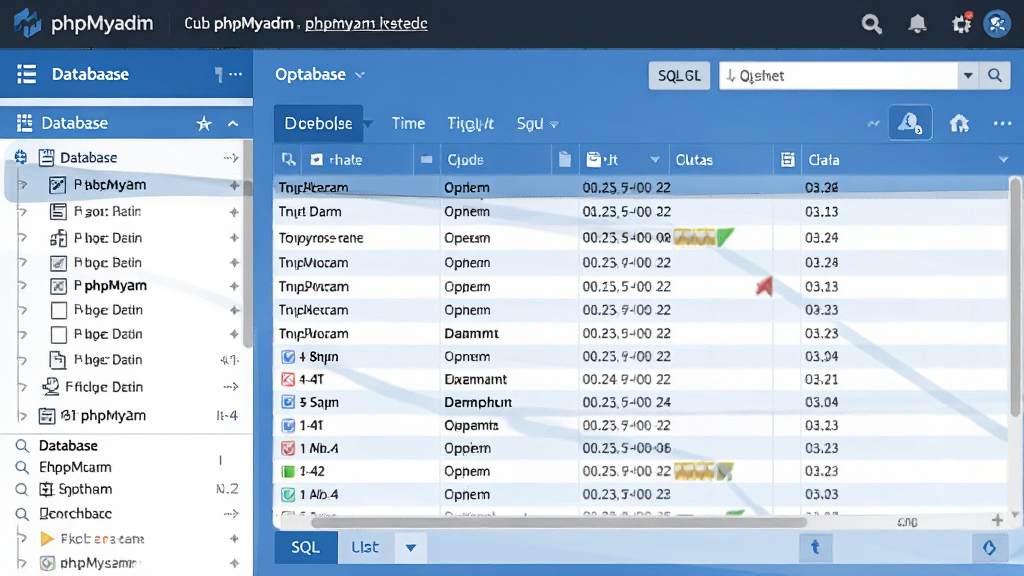This screenshot has height=576, width=1024.
Task: Click the list icon before Clata column
Action: pos(788,159)
